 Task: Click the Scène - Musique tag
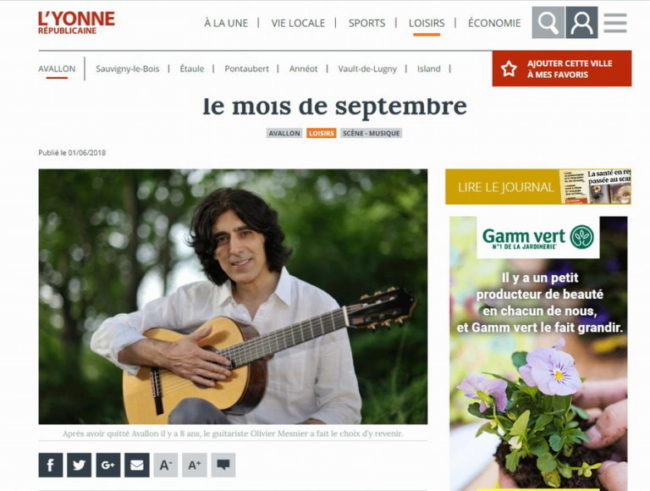(371, 133)
